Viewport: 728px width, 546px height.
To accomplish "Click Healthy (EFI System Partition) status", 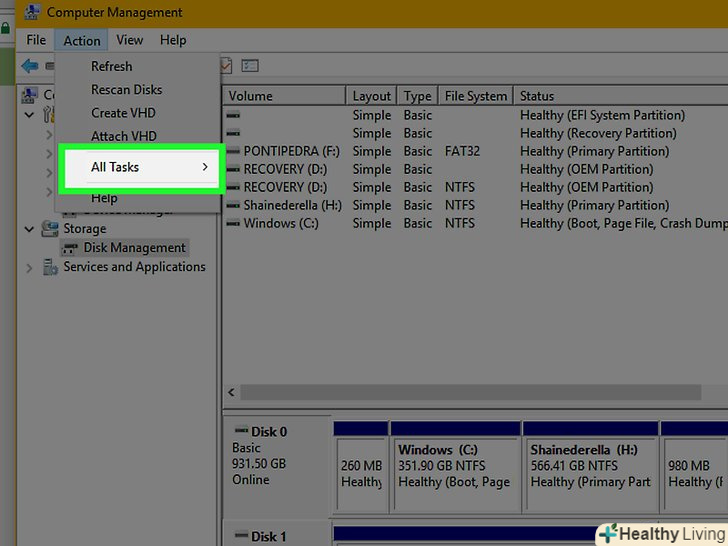I will coord(602,115).
